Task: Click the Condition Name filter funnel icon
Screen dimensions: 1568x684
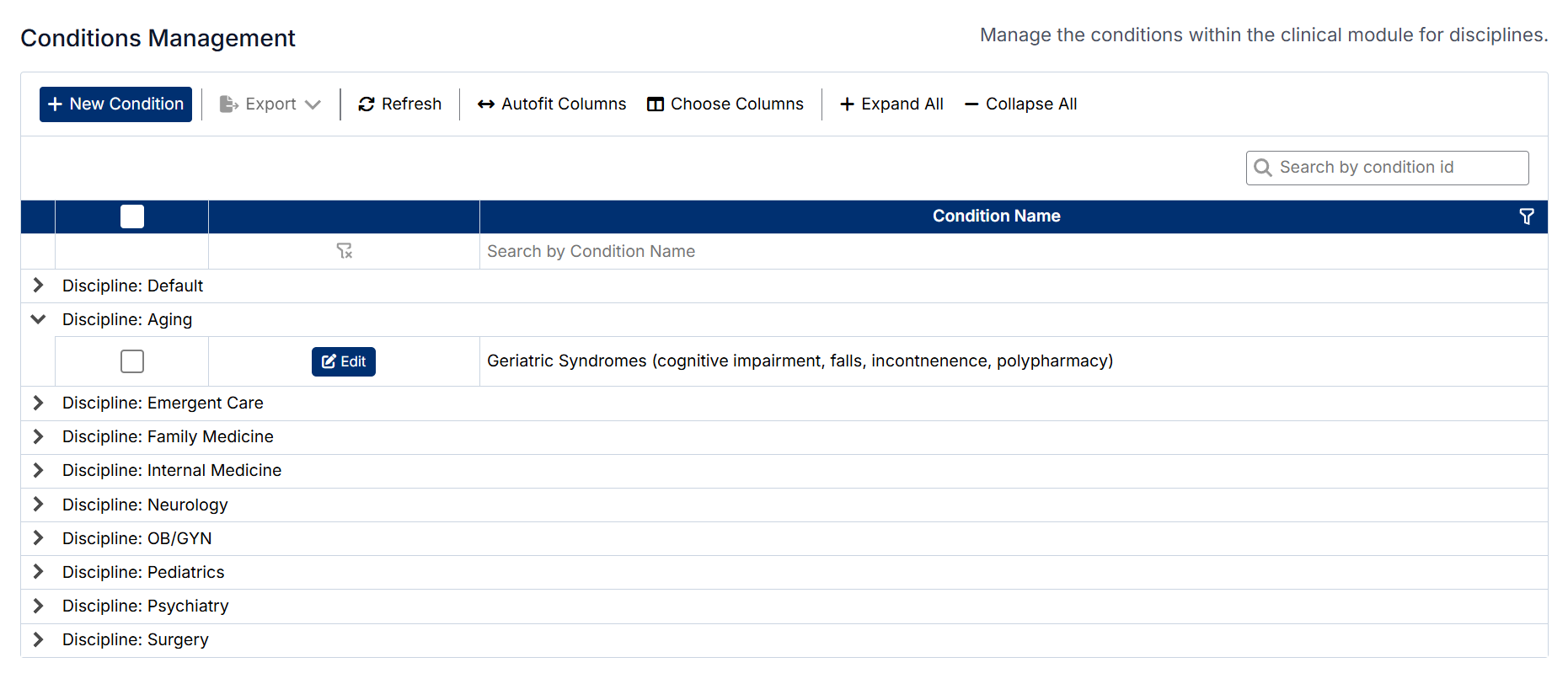Action: tap(1526, 216)
